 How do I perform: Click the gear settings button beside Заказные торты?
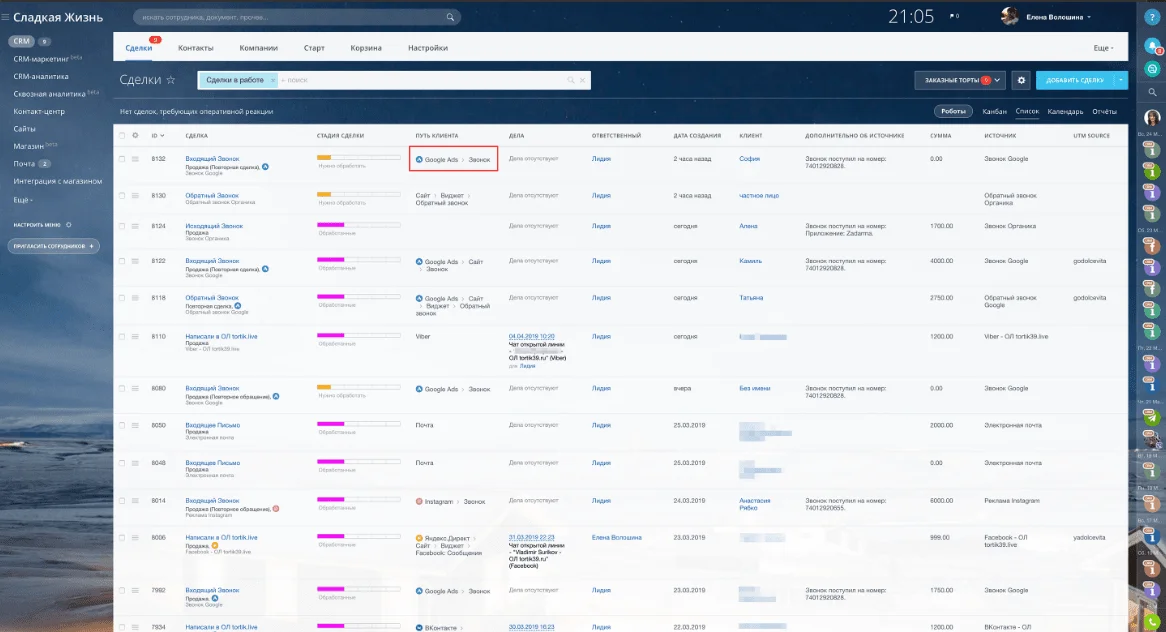pyautogui.click(x=1021, y=80)
